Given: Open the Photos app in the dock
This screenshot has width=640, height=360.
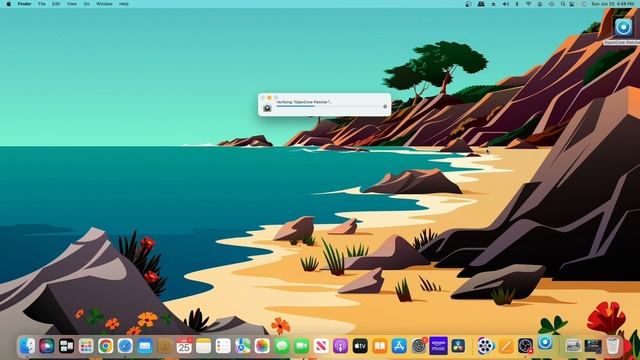Looking at the screenshot, I should pyautogui.click(x=262, y=346).
